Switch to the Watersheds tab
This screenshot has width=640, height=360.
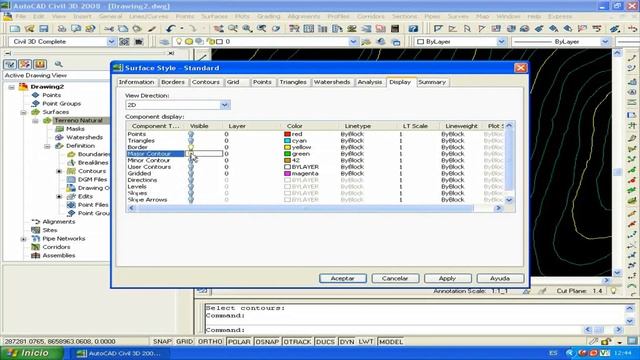click(x=332, y=82)
